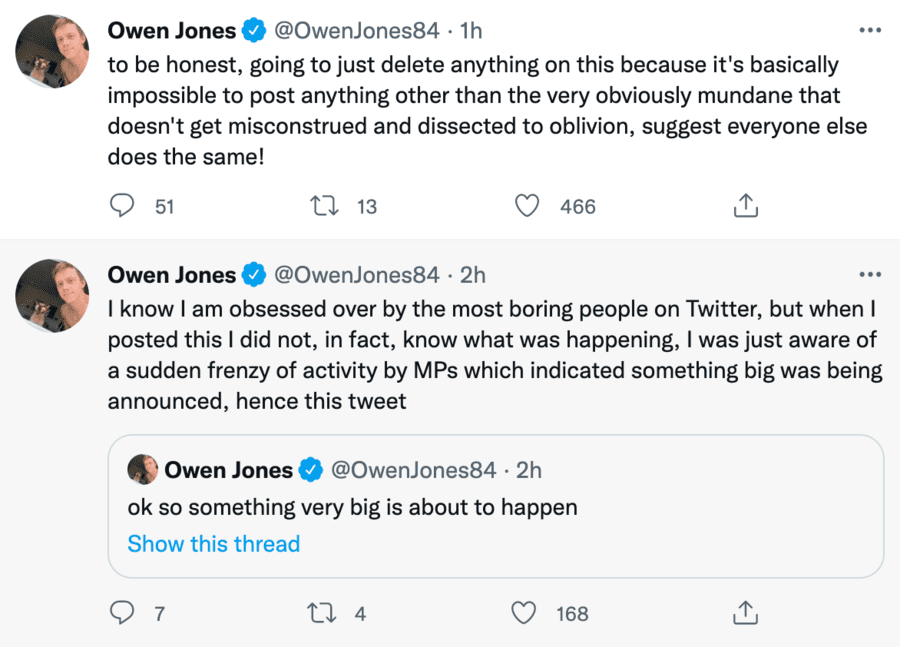Share the second tweet via upload icon
This screenshot has width=900, height=647.
(744, 613)
